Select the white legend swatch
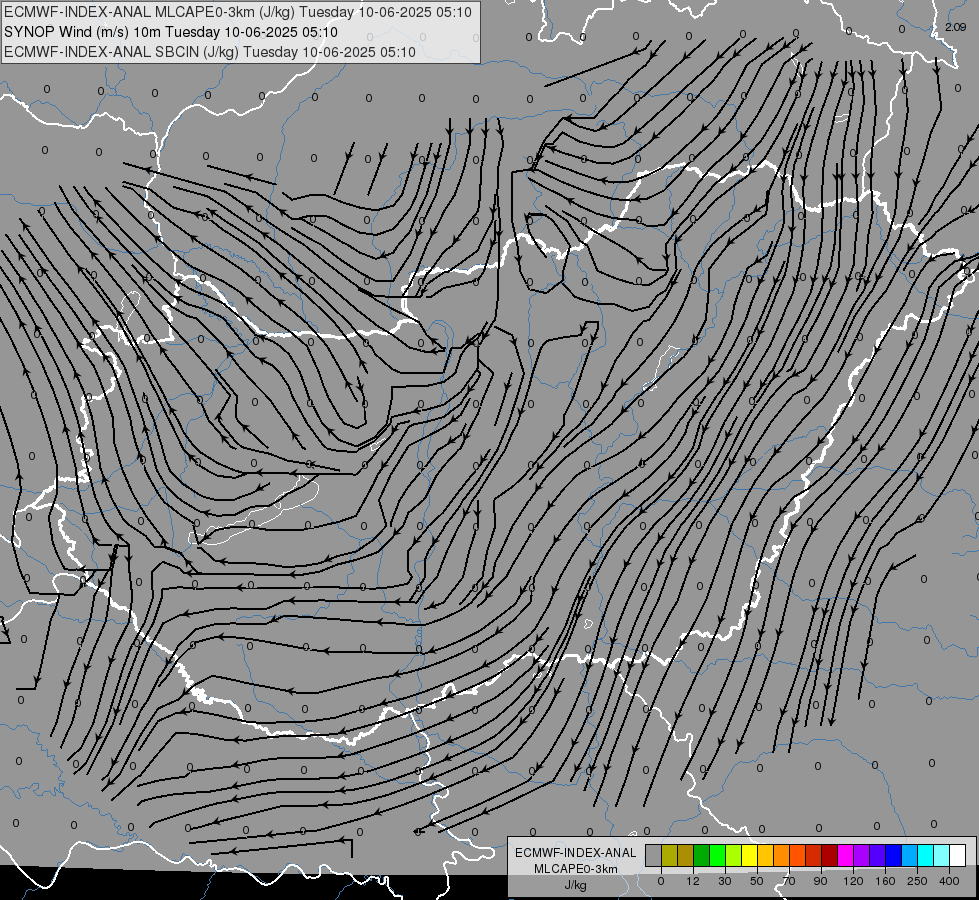Image resolution: width=979 pixels, height=900 pixels. 957,855
